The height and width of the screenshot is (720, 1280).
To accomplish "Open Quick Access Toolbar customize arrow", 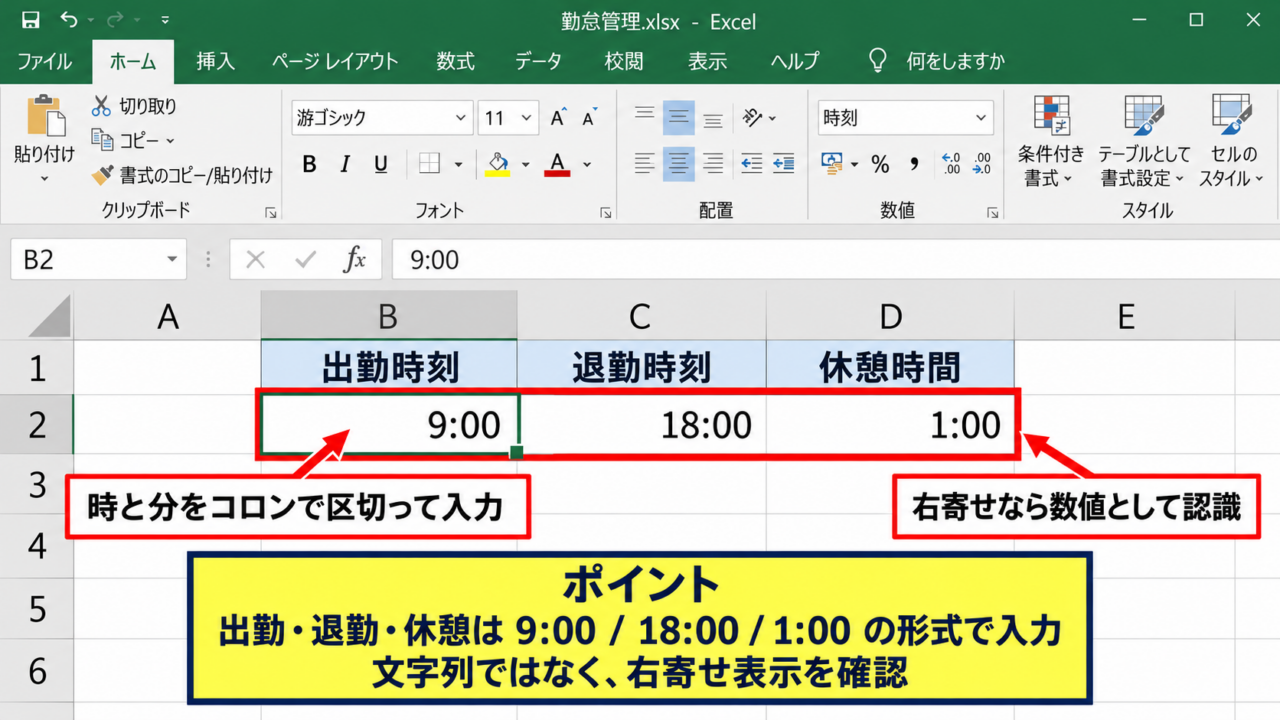I will pos(165,20).
